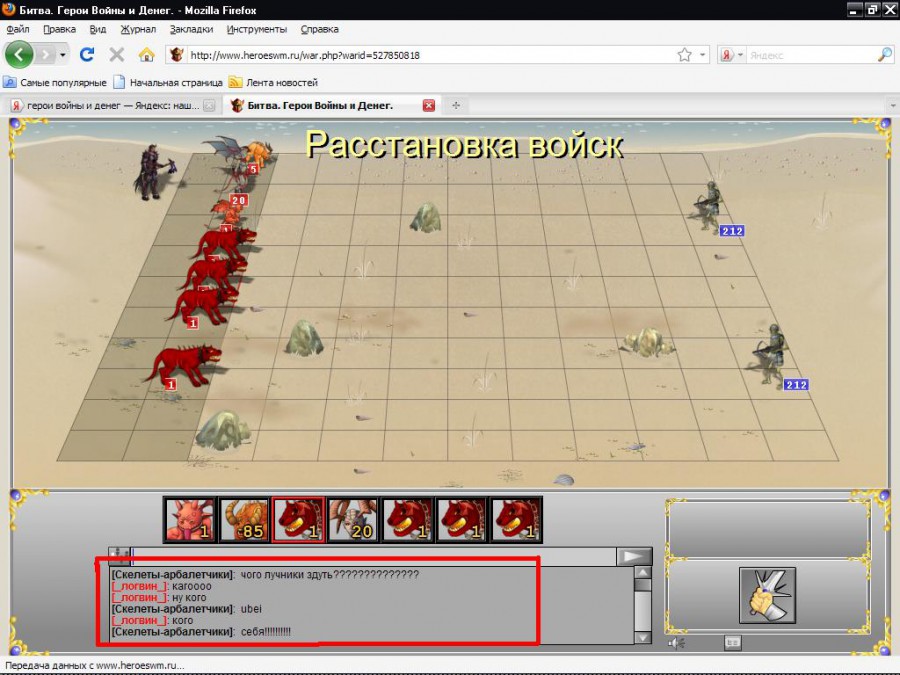Click the browser forward arrow

click(45, 55)
